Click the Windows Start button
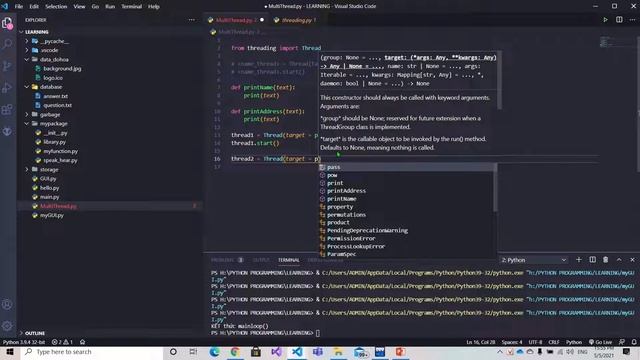 pyautogui.click(x=10, y=352)
